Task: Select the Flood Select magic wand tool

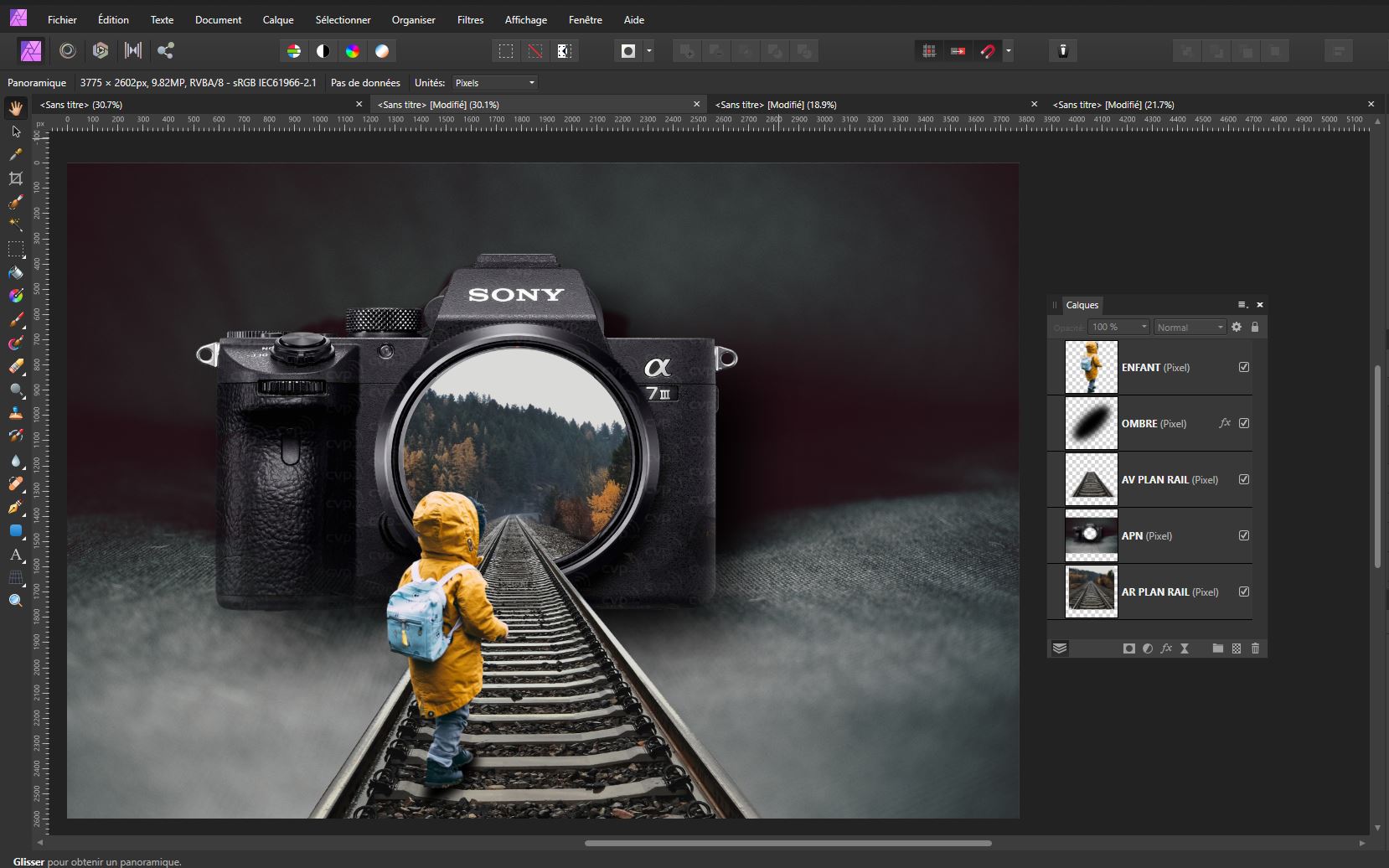Action: [x=16, y=225]
